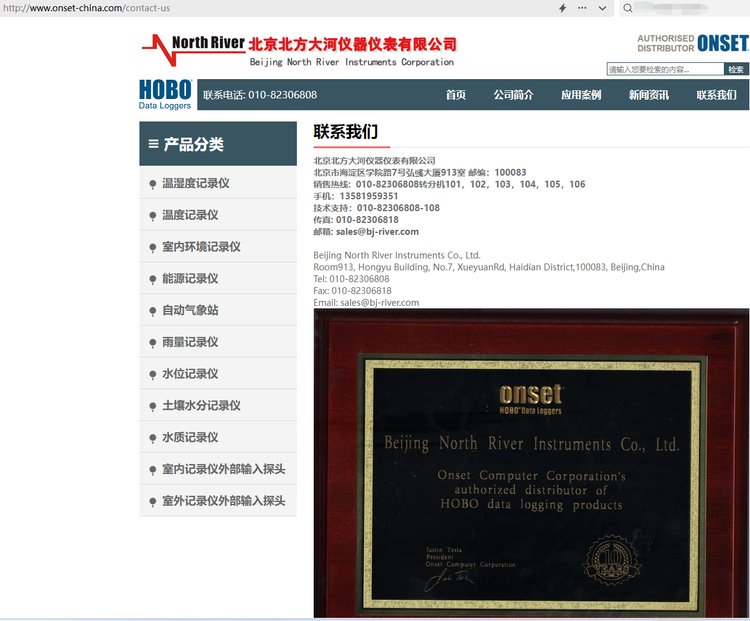Open 应用案例 navigation item

click(x=581, y=95)
